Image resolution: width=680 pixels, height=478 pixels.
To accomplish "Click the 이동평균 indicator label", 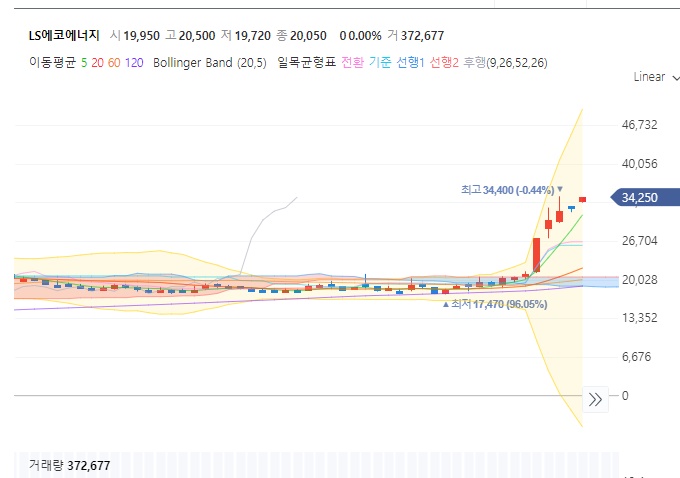I will coord(52,62).
